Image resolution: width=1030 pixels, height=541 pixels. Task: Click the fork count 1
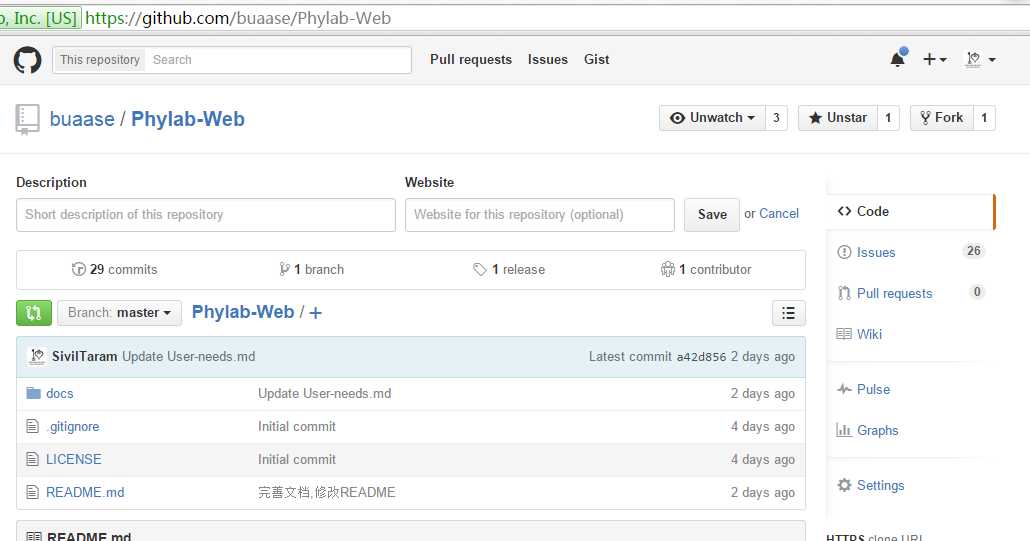pos(984,118)
